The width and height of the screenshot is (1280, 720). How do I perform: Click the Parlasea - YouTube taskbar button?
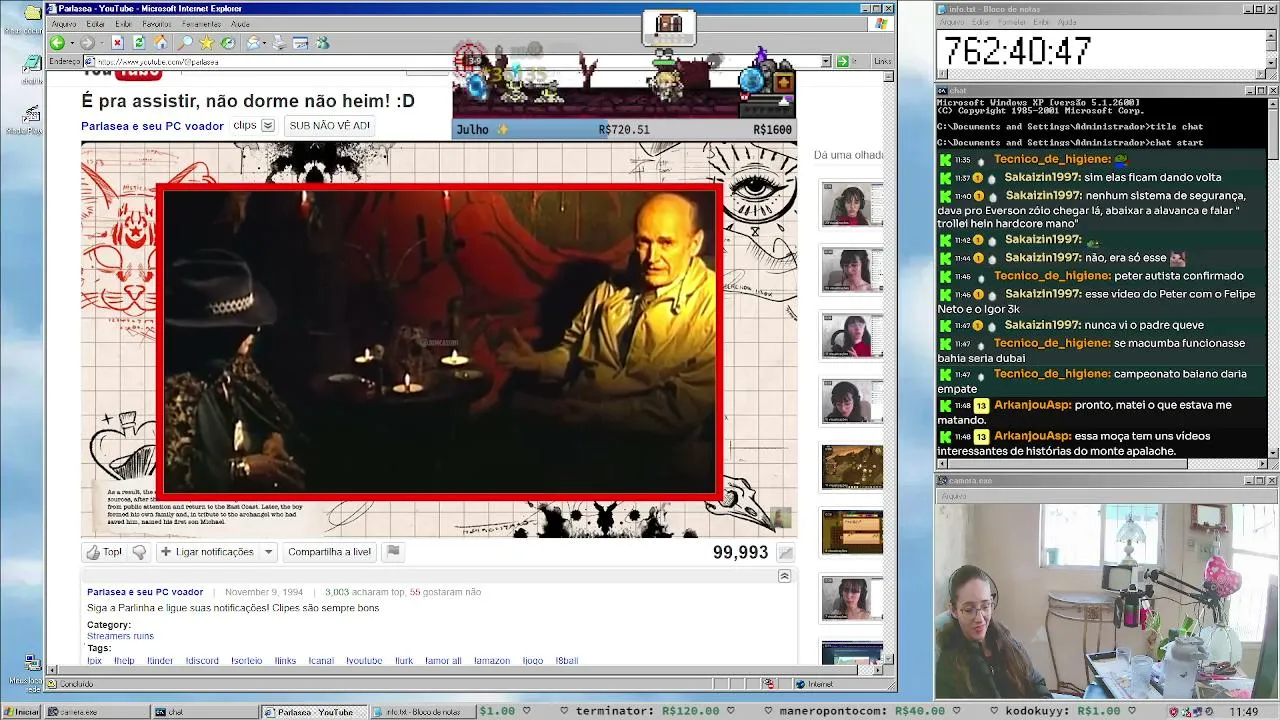coord(312,712)
